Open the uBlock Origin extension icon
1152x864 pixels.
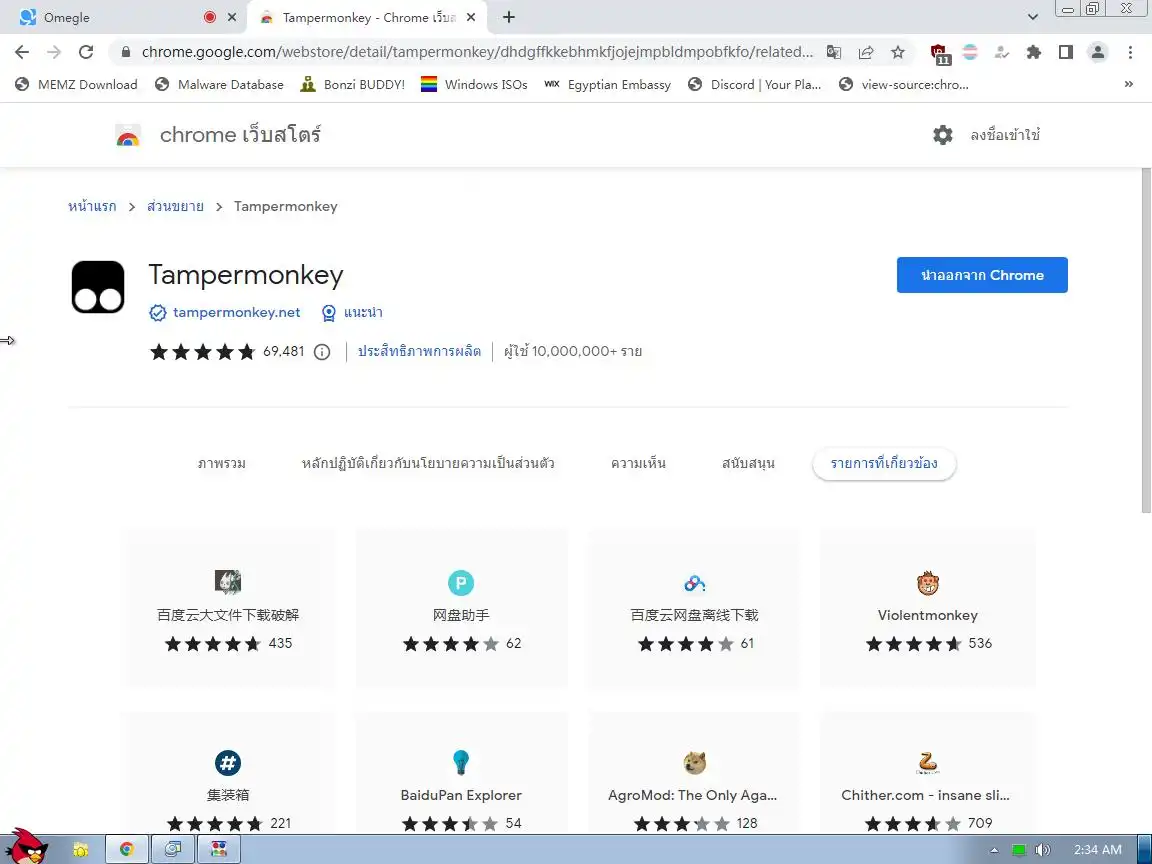coord(940,54)
